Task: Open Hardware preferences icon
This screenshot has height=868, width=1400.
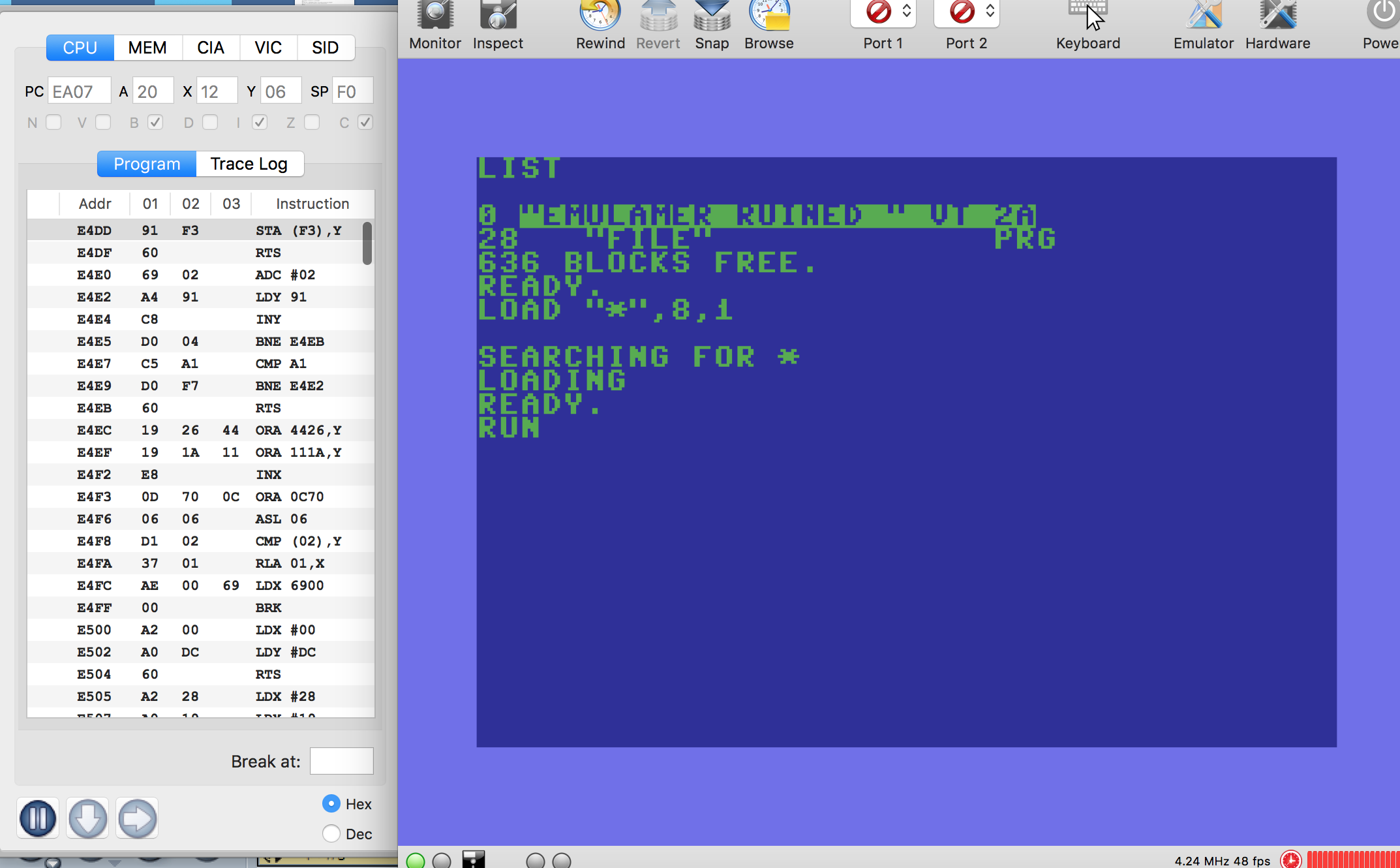Action: point(1278,16)
